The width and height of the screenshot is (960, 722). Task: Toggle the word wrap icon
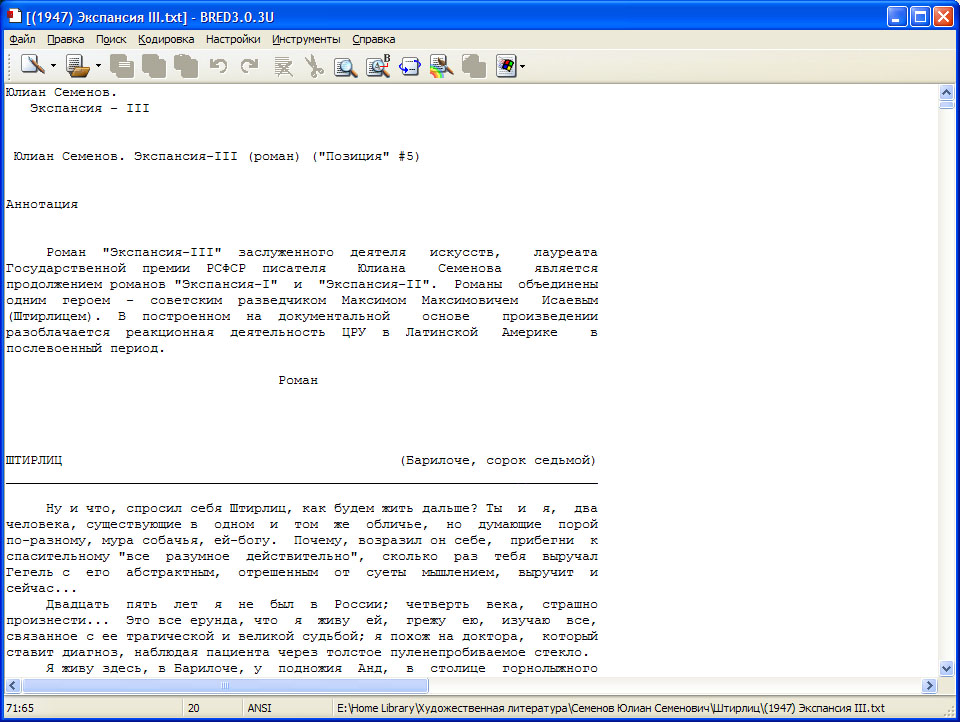410,66
